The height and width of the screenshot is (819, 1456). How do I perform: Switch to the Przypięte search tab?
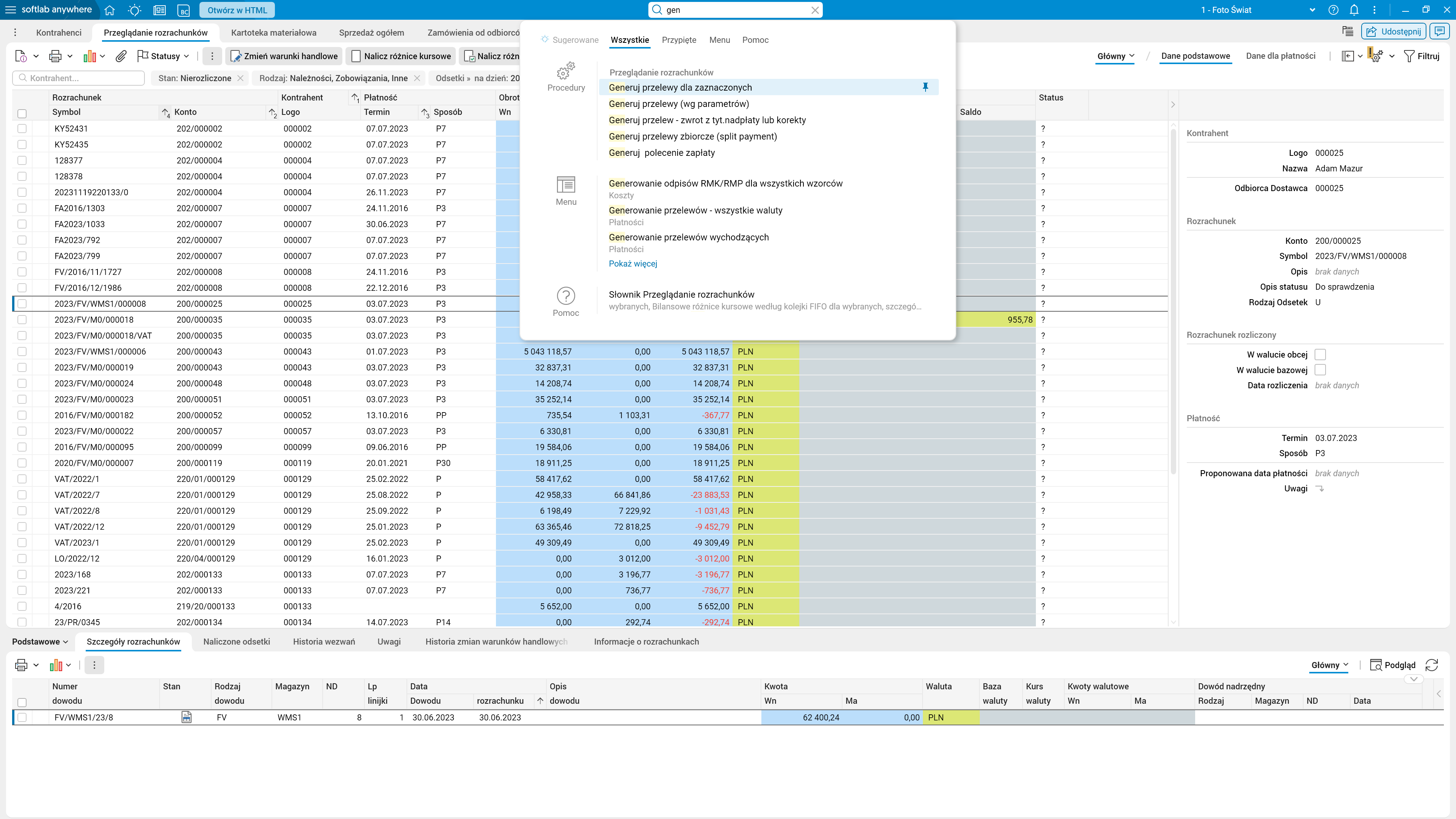[679, 40]
